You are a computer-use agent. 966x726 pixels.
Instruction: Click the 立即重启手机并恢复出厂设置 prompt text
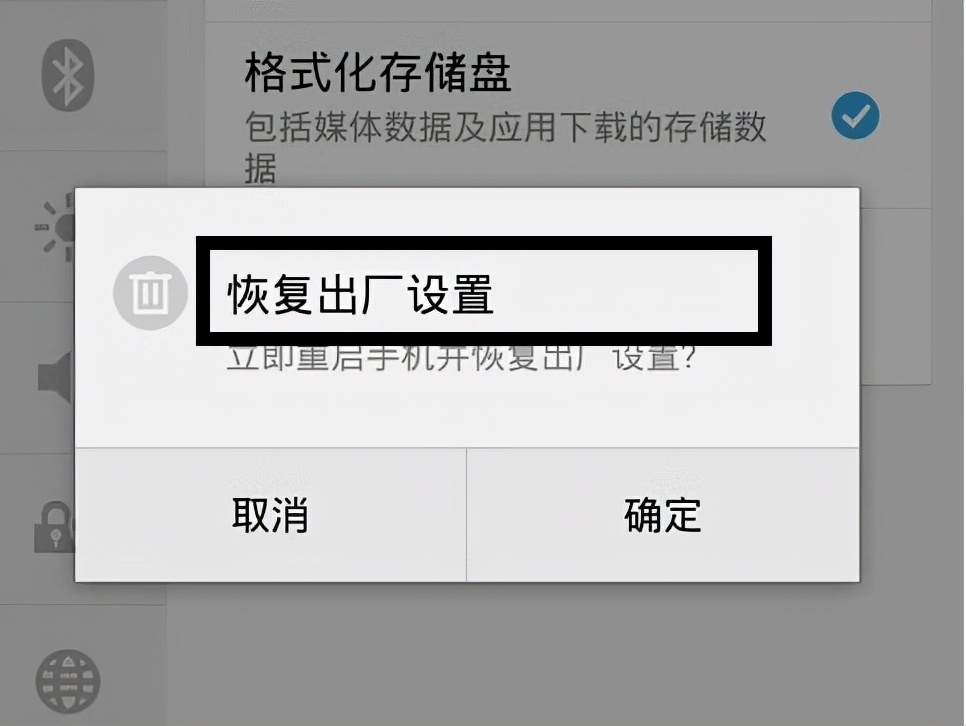(x=461, y=357)
